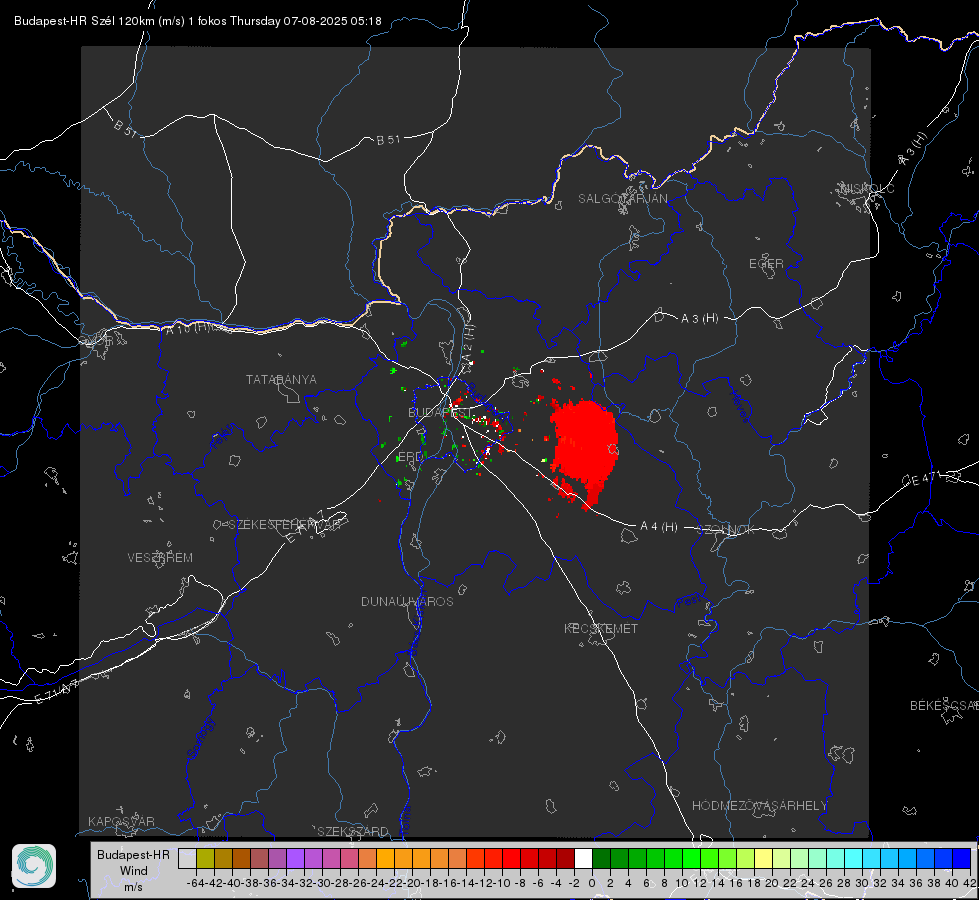Pick the deep blue 42 m/s legend swatch
This screenshot has width=979, height=900.
click(x=962, y=858)
